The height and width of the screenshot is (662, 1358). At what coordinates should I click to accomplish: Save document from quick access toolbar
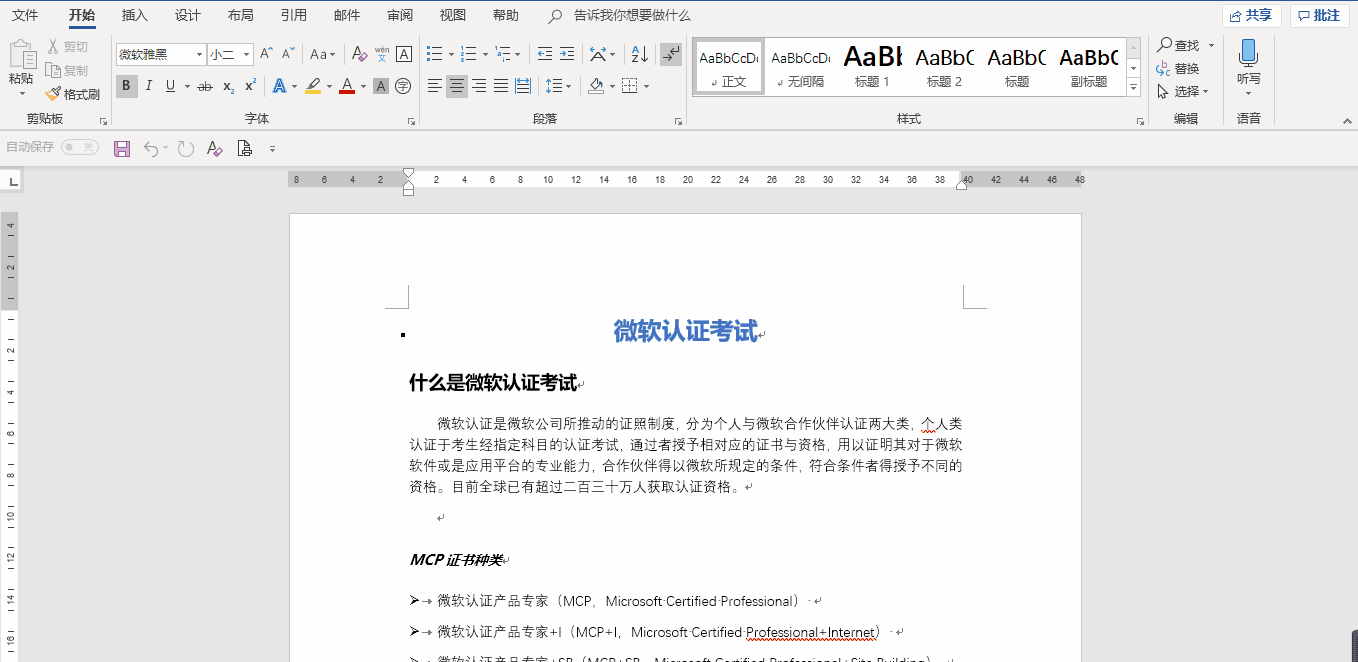122,149
